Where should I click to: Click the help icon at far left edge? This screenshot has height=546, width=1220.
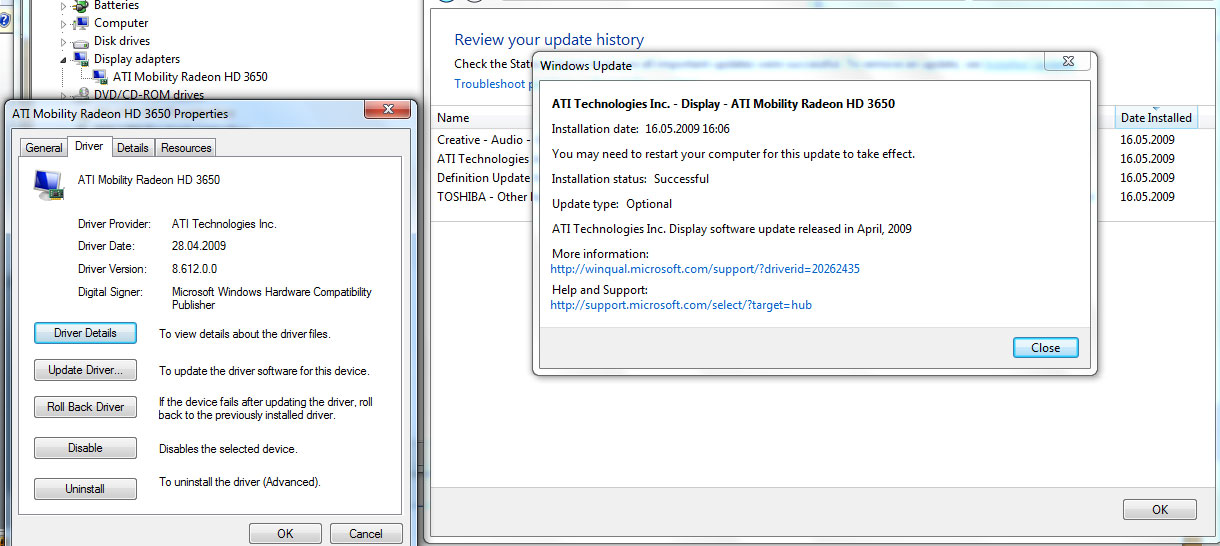coord(4,19)
